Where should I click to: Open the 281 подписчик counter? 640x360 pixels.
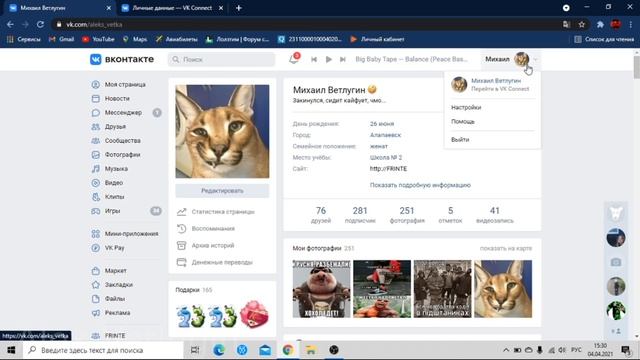360,215
